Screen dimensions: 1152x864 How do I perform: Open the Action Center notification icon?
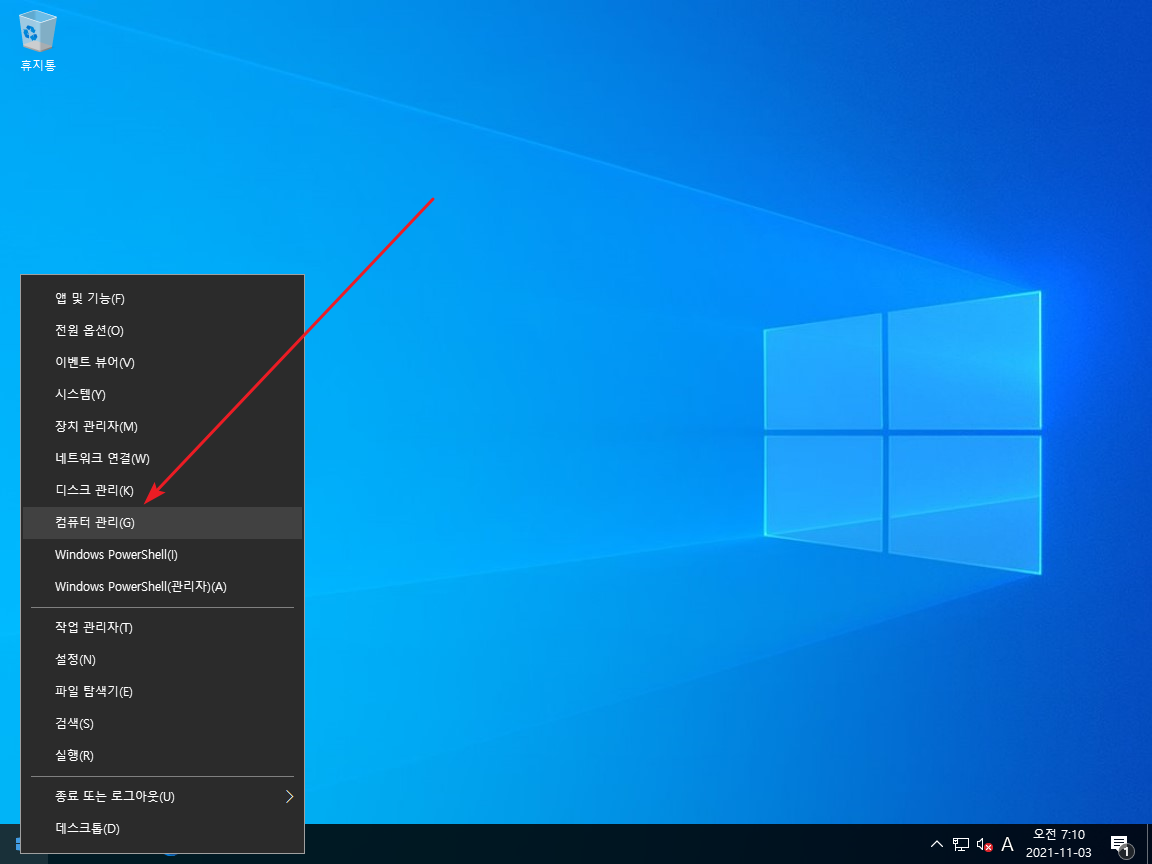pos(1121,845)
